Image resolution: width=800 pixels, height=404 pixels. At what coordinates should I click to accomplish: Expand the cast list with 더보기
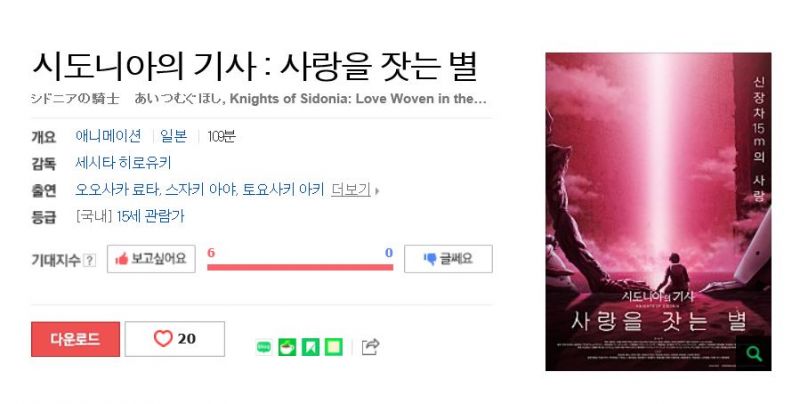click(x=351, y=190)
